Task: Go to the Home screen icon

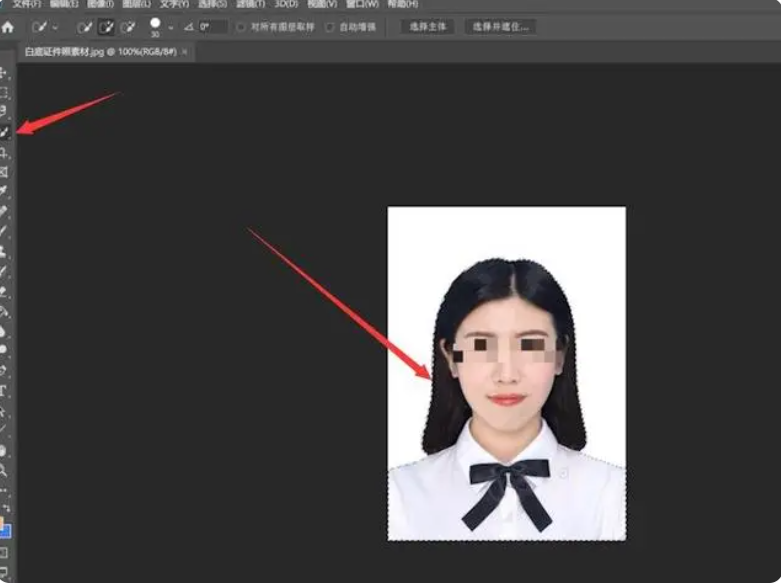Action: 7,27
